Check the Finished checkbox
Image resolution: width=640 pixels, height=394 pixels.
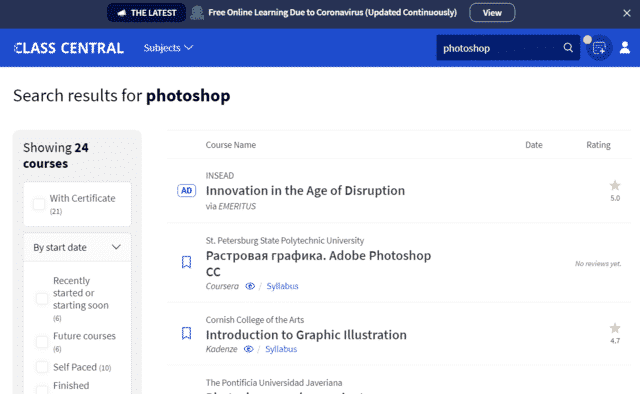click(42, 390)
